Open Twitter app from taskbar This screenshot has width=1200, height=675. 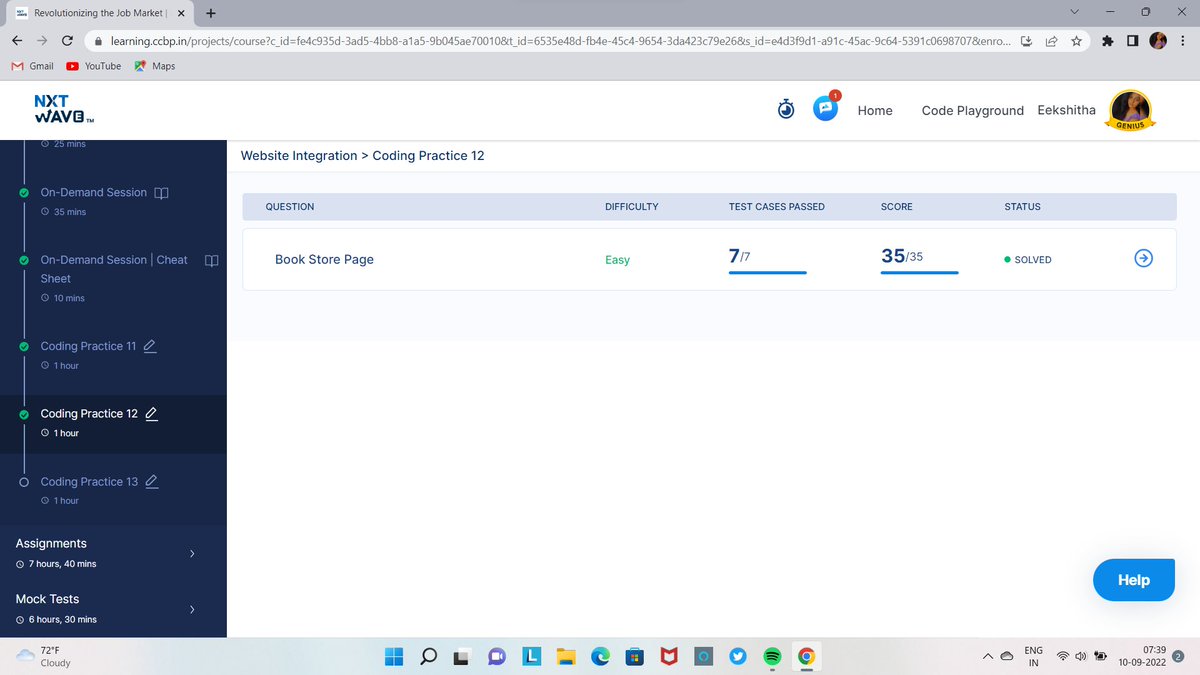[737, 656]
